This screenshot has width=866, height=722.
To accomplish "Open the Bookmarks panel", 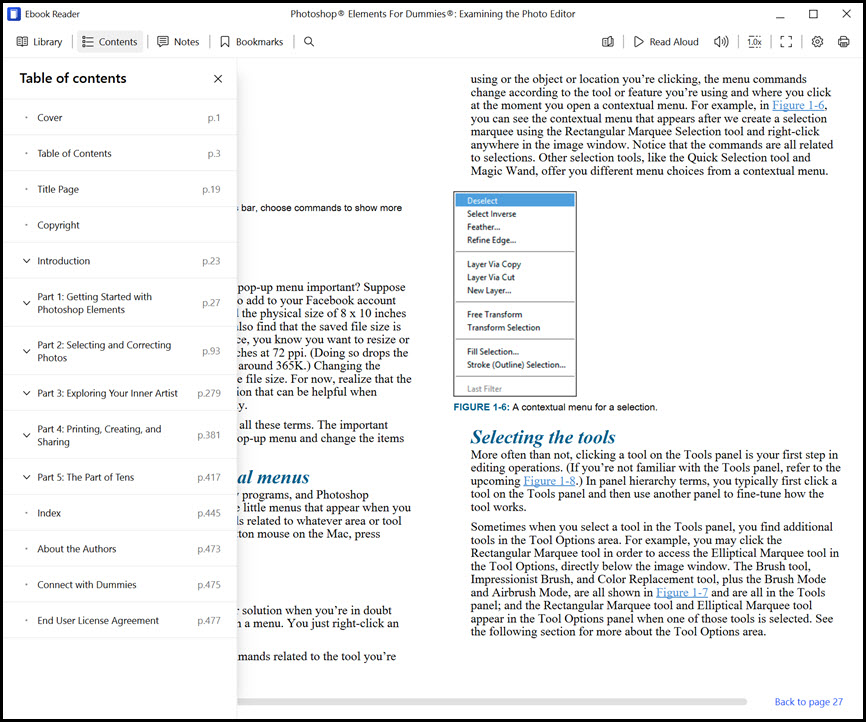I will point(251,41).
